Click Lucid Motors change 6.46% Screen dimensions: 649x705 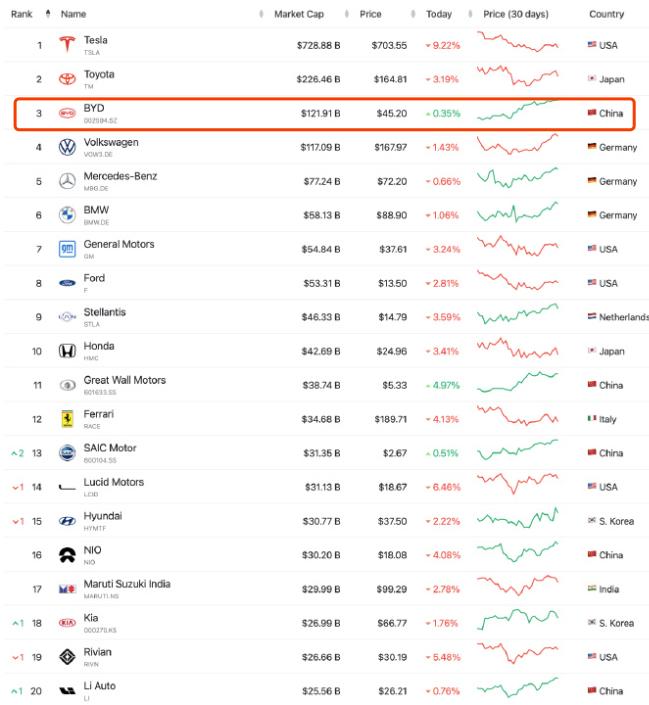pos(443,487)
